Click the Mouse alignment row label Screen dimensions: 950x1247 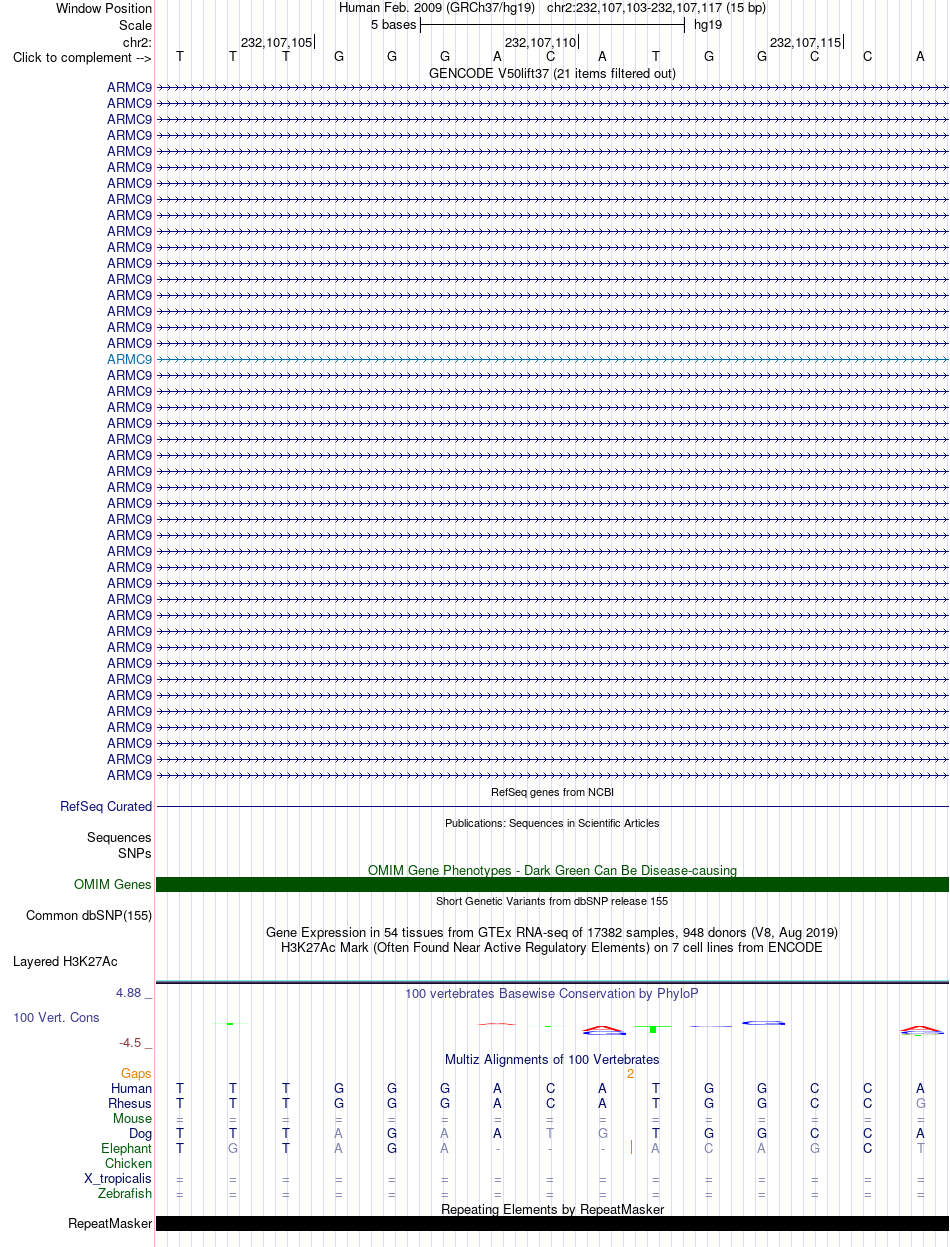pyautogui.click(x=133, y=1119)
